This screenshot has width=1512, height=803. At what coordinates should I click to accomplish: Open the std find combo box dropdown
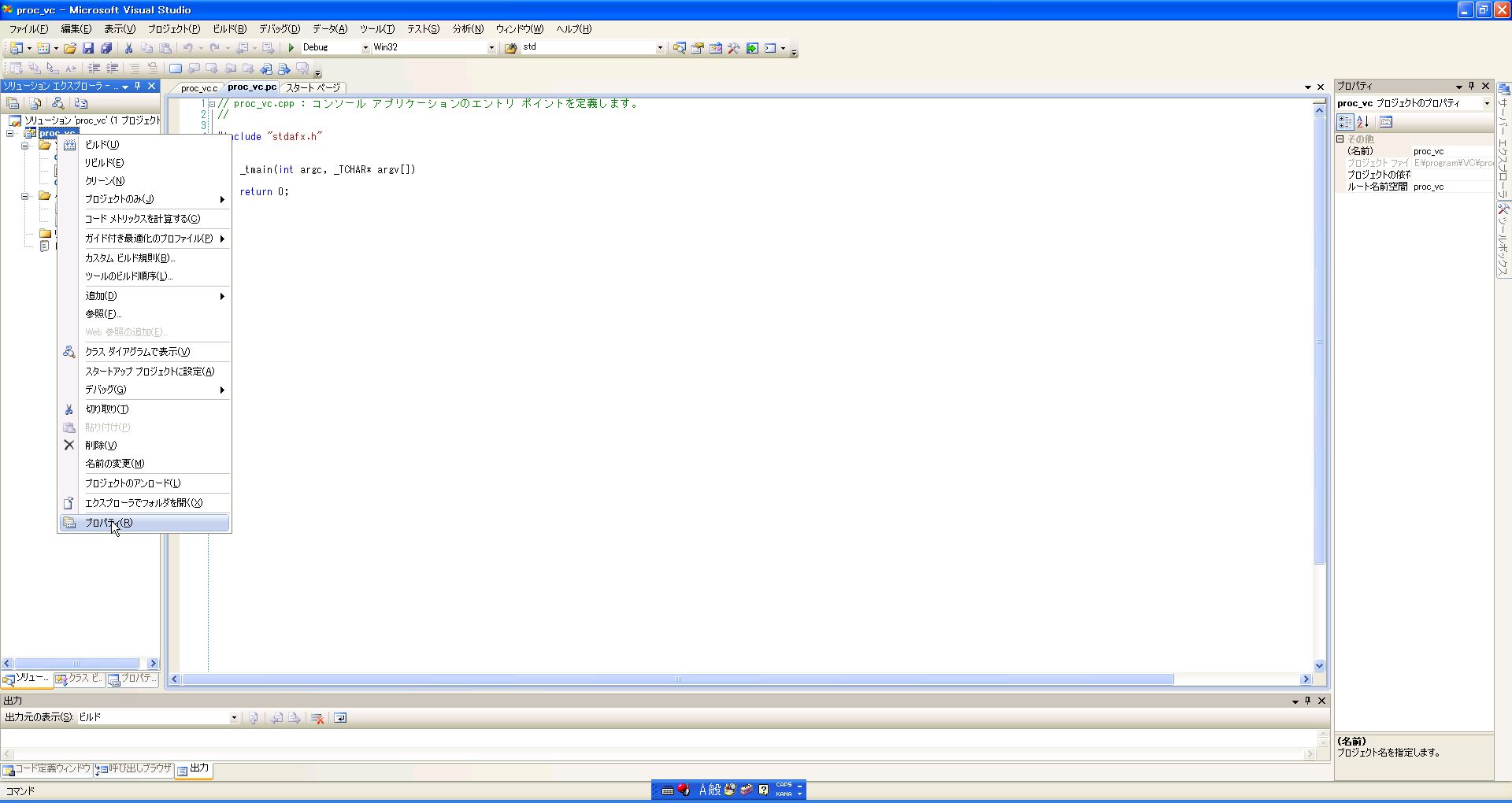point(660,48)
